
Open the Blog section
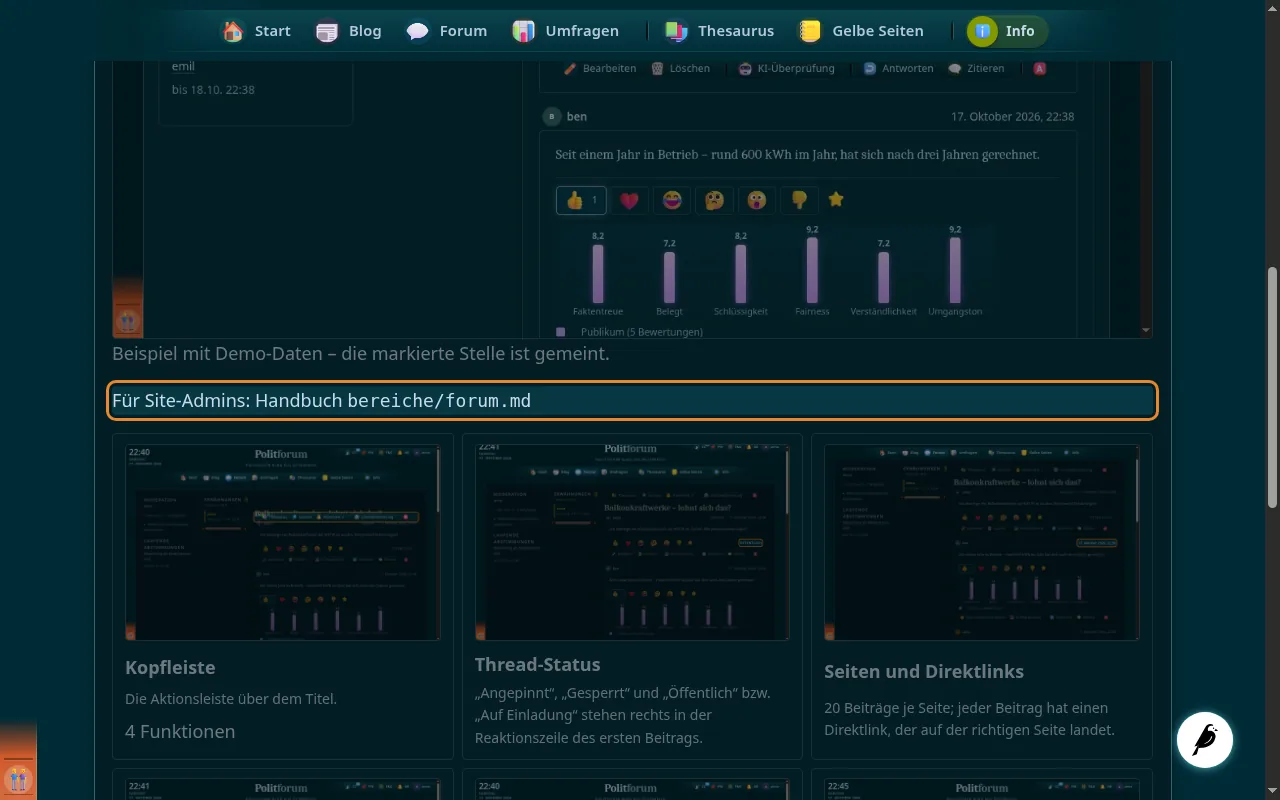348,31
